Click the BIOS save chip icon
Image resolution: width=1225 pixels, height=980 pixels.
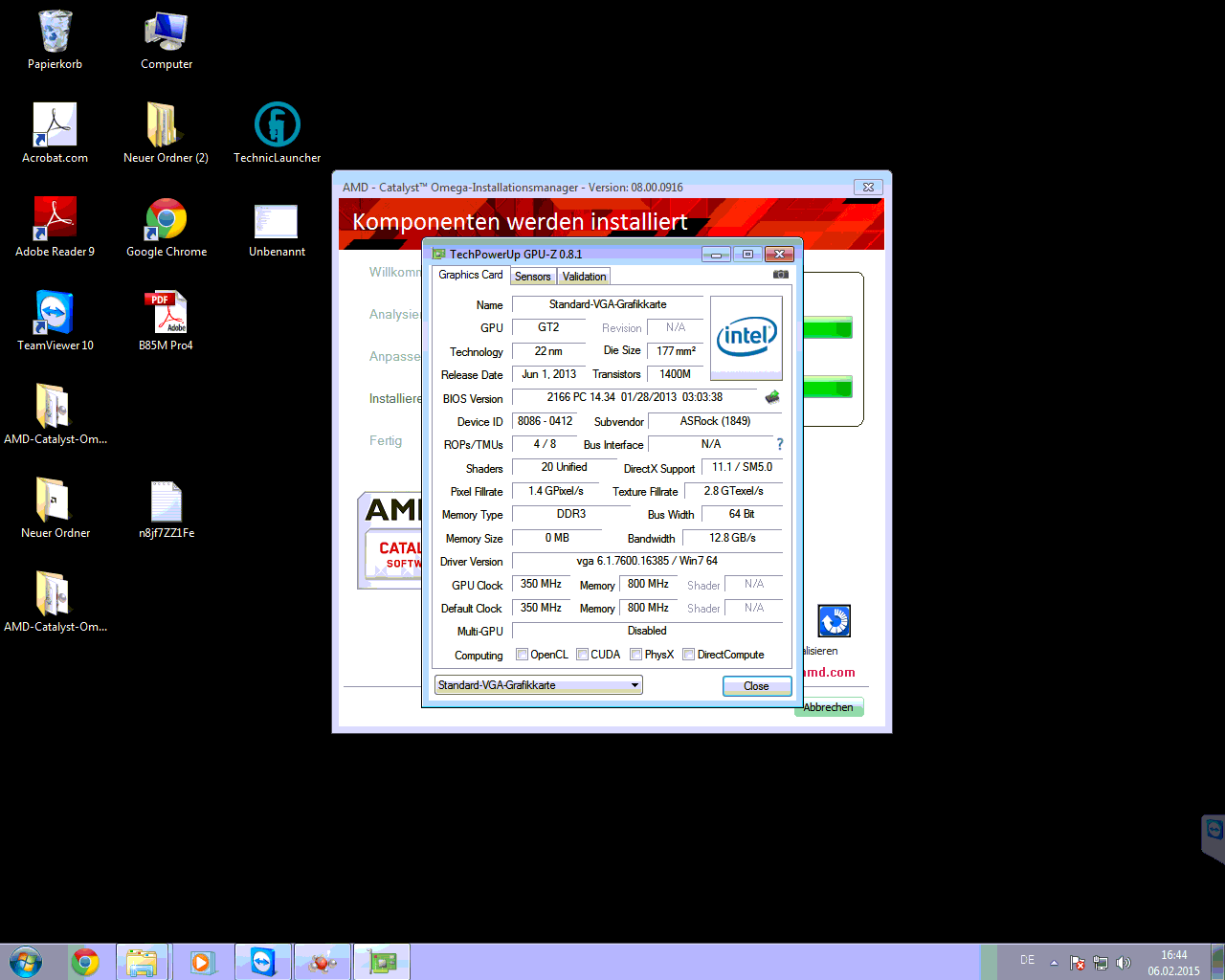click(772, 397)
